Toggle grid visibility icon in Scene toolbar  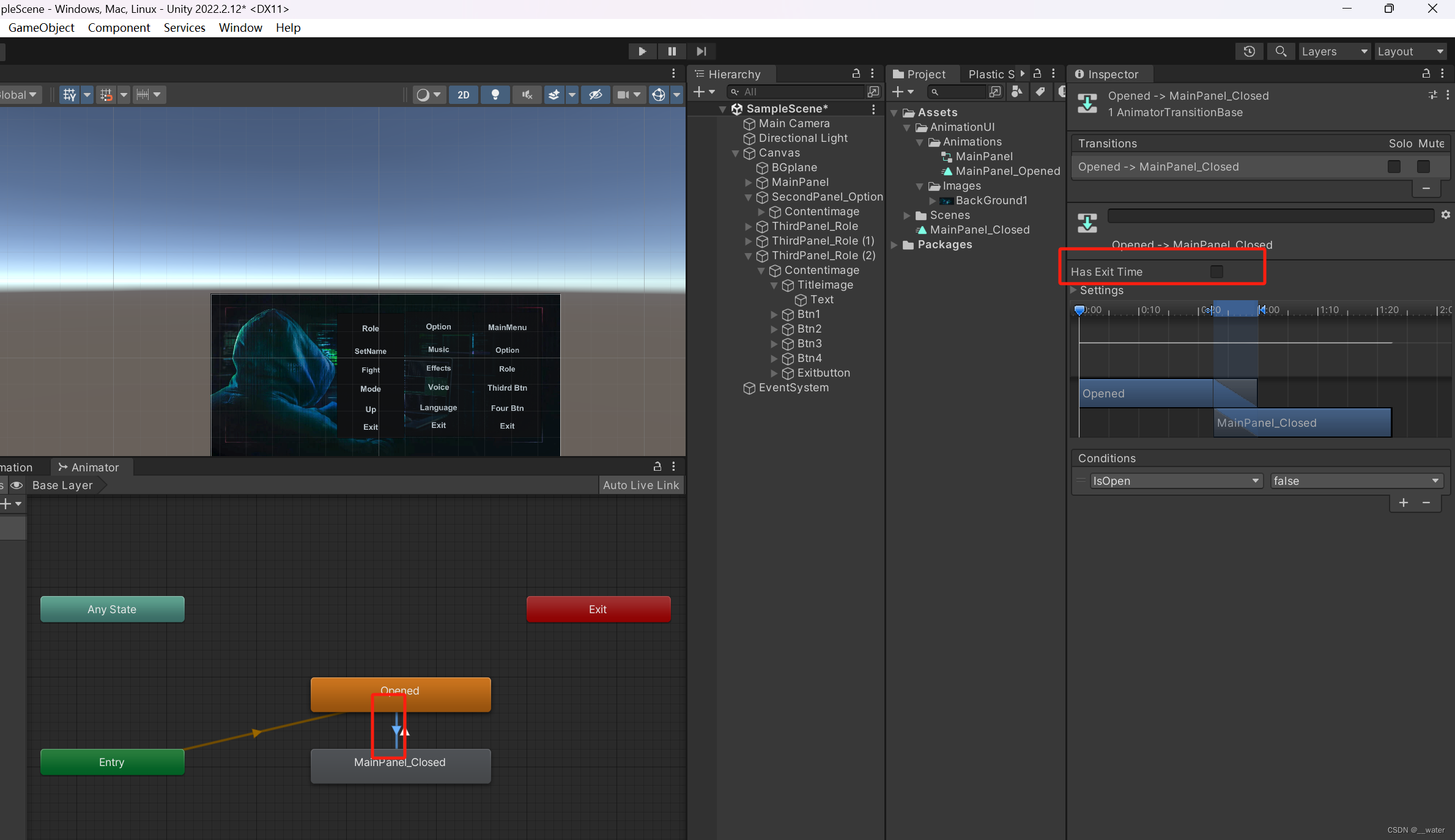pos(69,95)
